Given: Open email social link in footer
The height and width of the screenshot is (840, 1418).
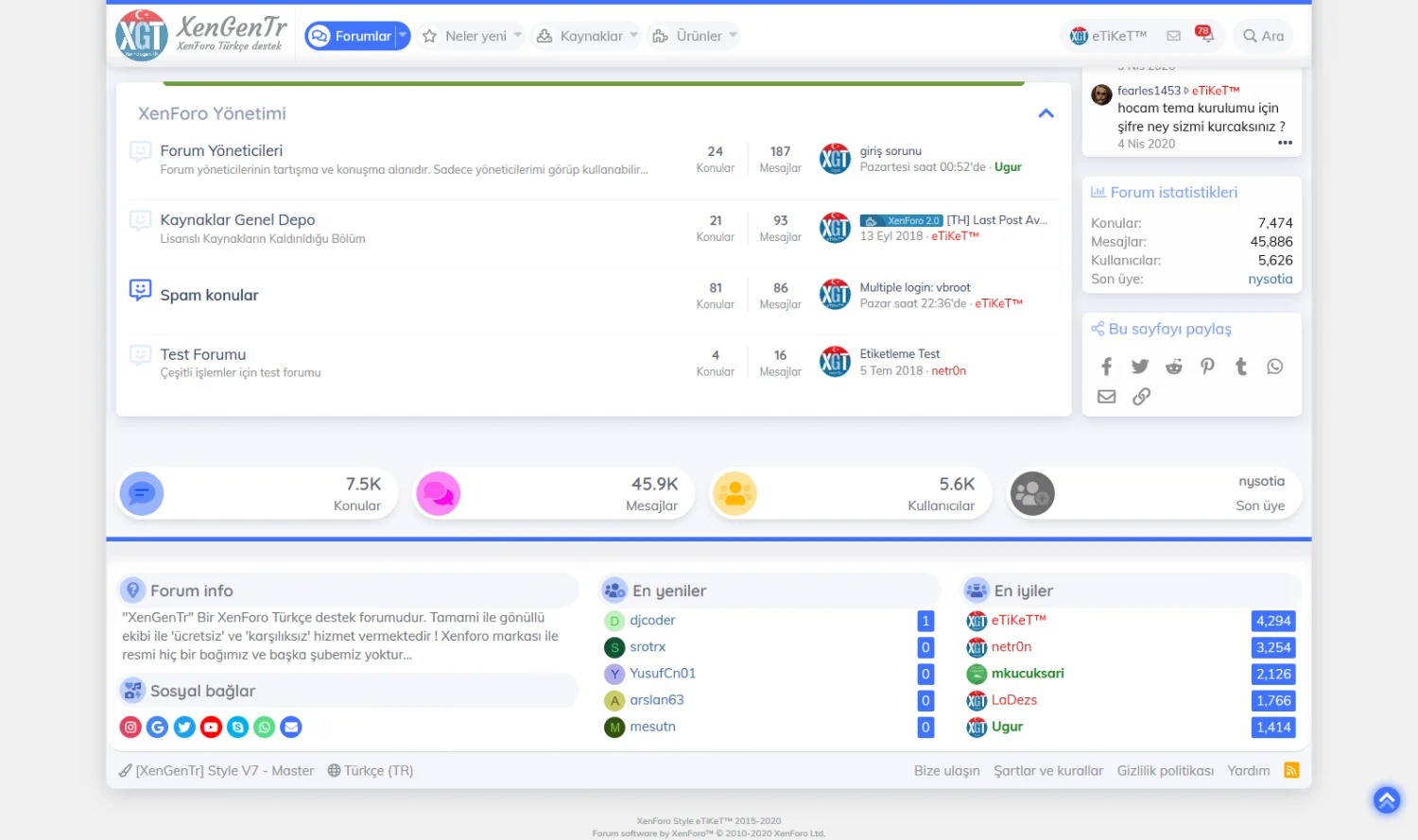Looking at the screenshot, I should point(291,727).
